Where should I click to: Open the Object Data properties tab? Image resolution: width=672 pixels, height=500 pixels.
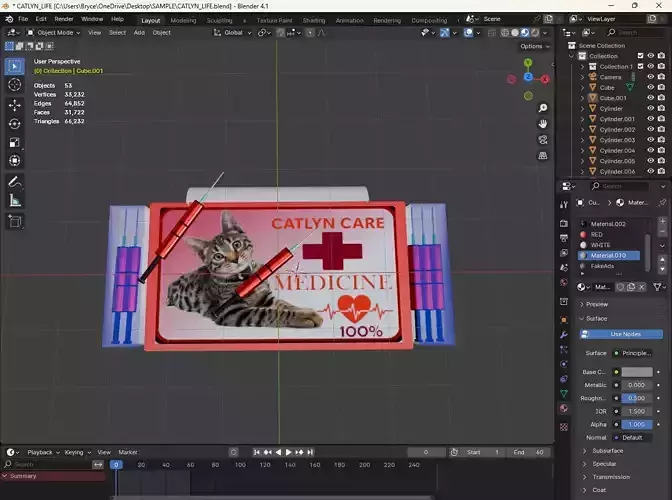click(x=564, y=393)
